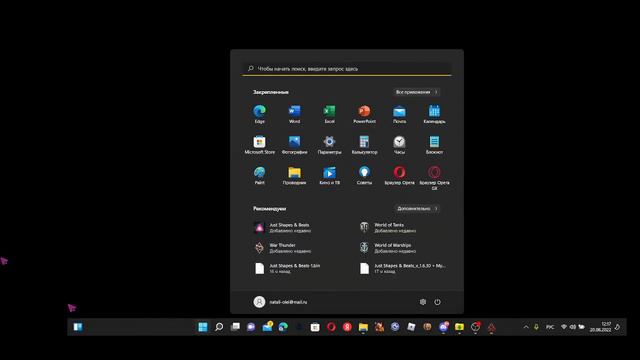Image resolution: width=640 pixels, height=360 pixels.
Task: Open the Chat icon on taskbar
Action: 251,327
